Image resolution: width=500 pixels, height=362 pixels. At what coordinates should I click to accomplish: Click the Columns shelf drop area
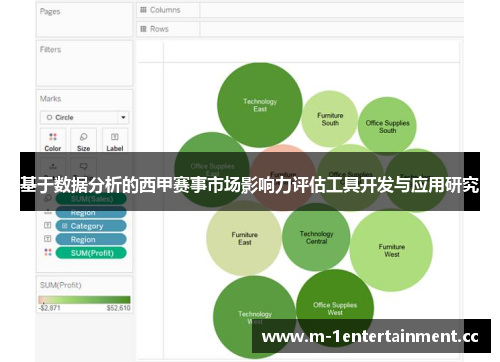coord(331,10)
